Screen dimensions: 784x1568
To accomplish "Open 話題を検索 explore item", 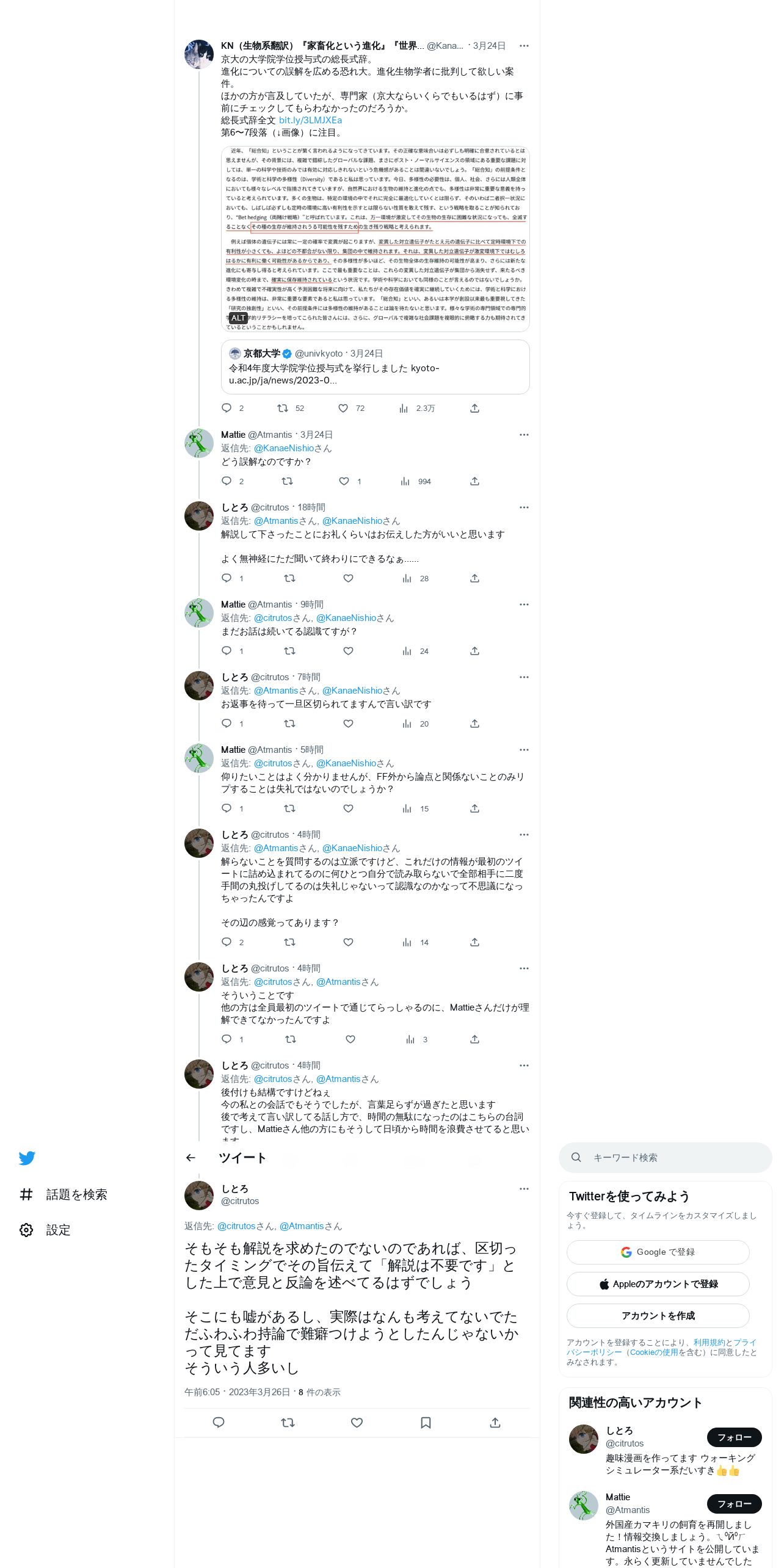I will (x=63, y=1194).
